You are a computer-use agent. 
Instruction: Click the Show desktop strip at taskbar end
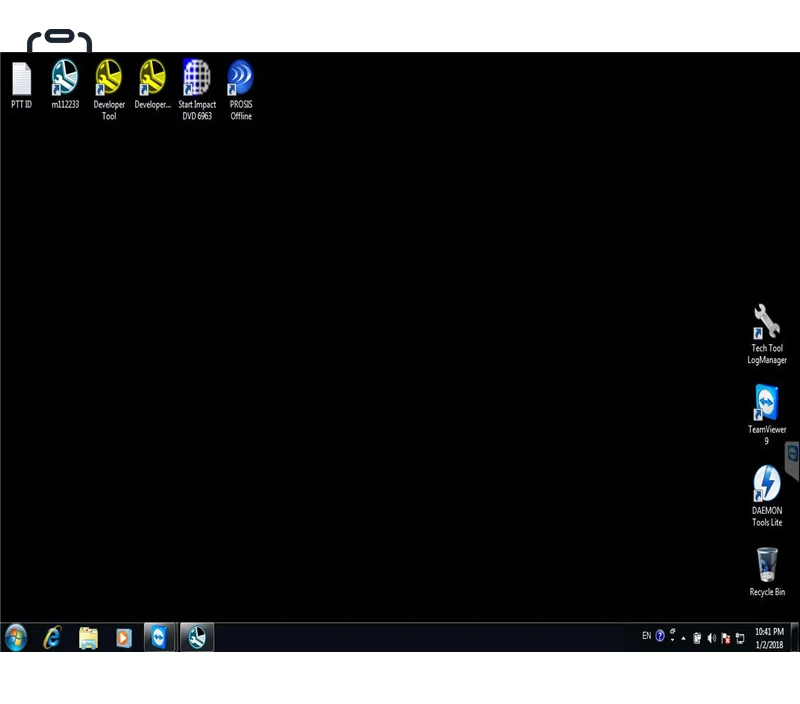(795, 637)
